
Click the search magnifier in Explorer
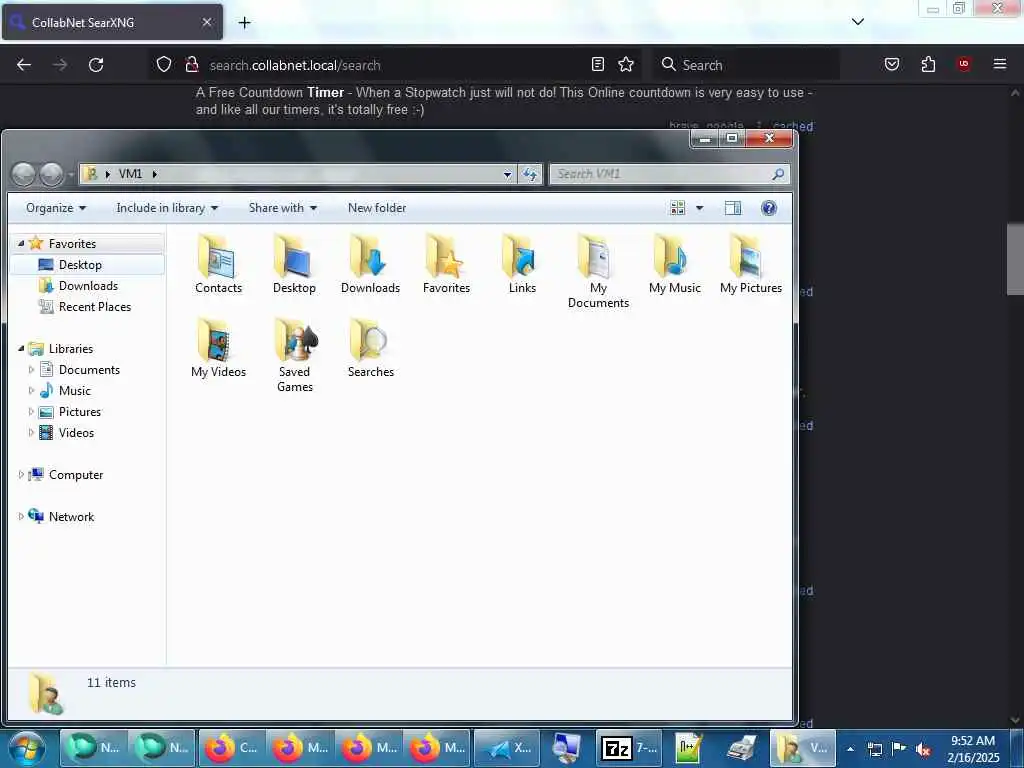(778, 174)
